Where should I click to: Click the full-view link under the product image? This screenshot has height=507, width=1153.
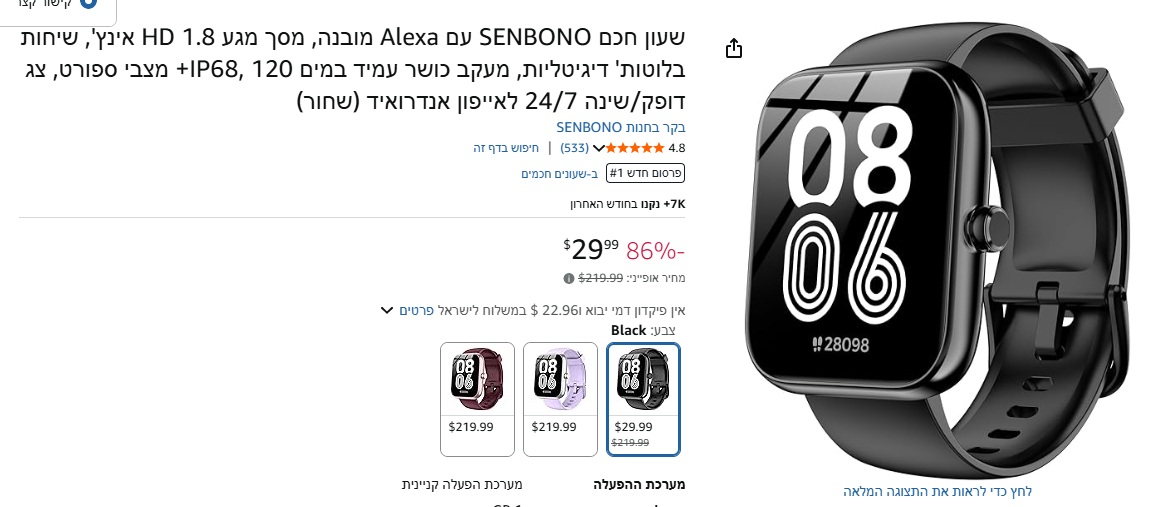pyautogui.click(x=937, y=491)
